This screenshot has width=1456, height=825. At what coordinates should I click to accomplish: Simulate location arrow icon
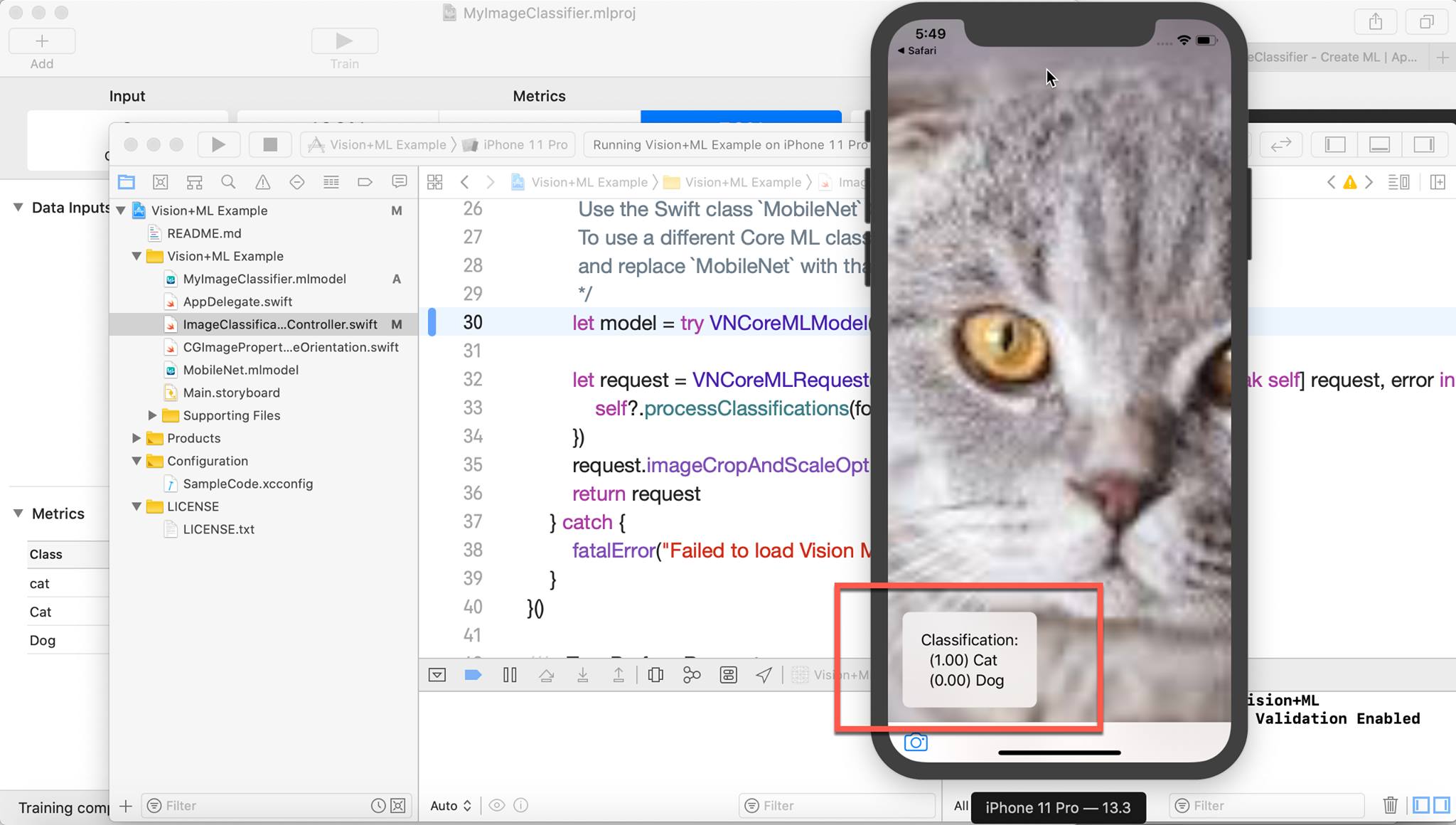(764, 675)
